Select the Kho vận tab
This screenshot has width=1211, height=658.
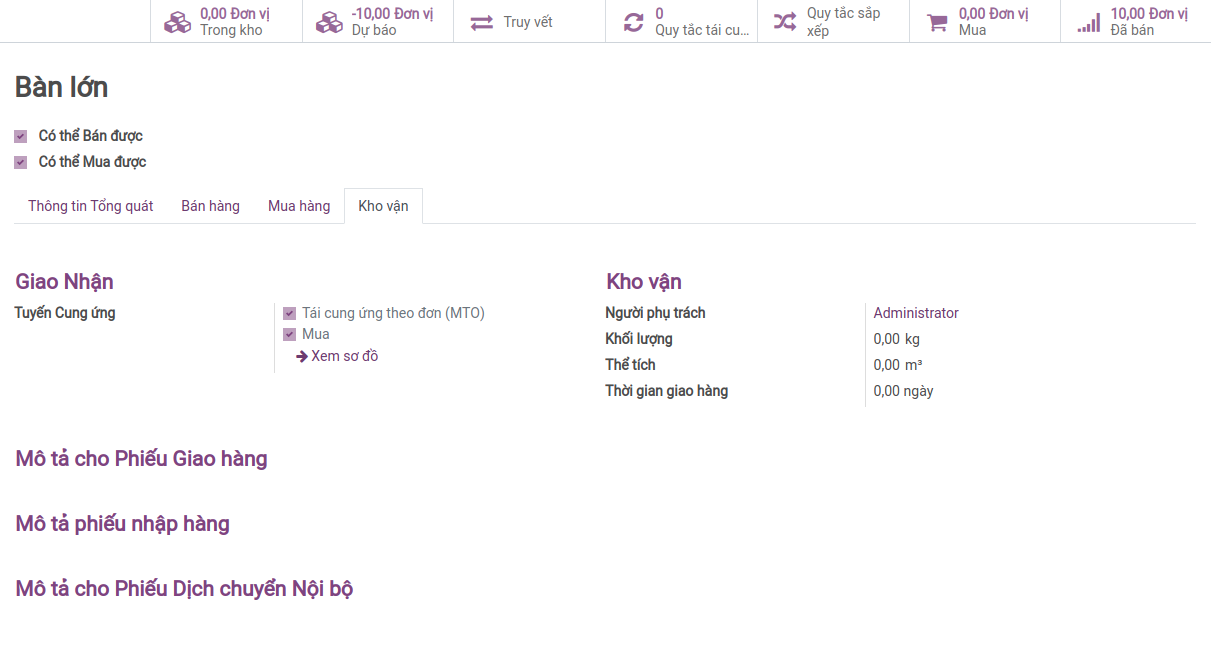[383, 206]
